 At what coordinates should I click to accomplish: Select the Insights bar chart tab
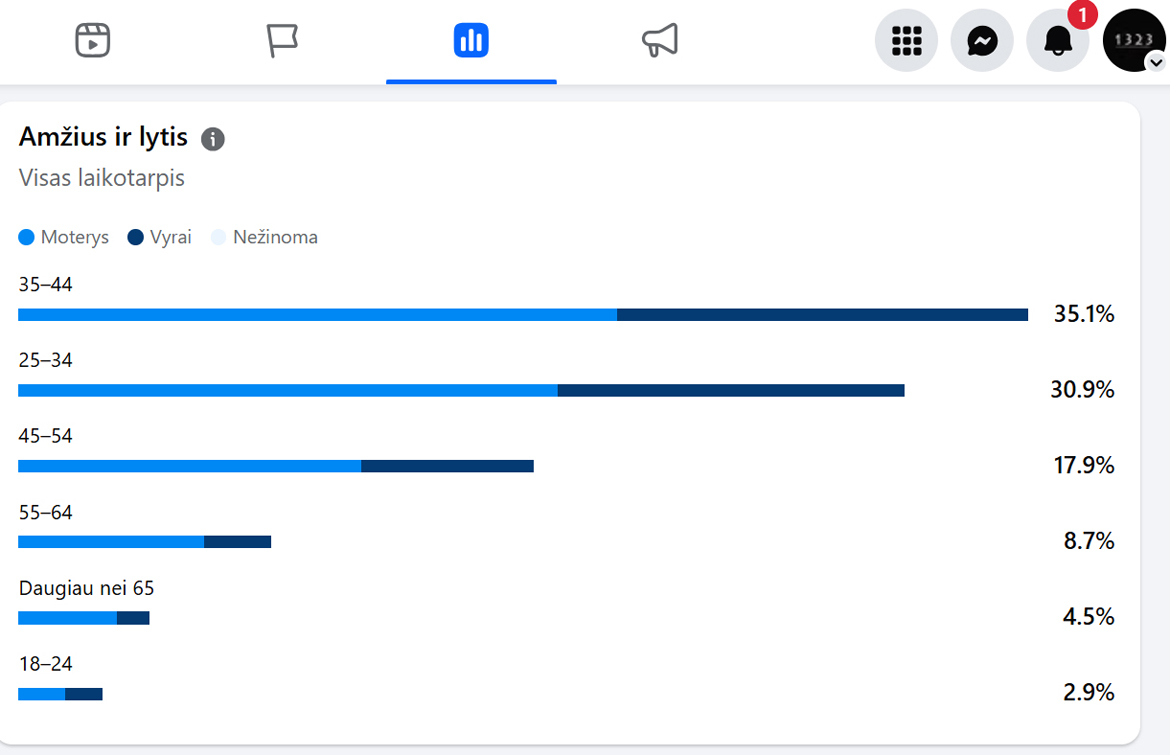point(471,40)
